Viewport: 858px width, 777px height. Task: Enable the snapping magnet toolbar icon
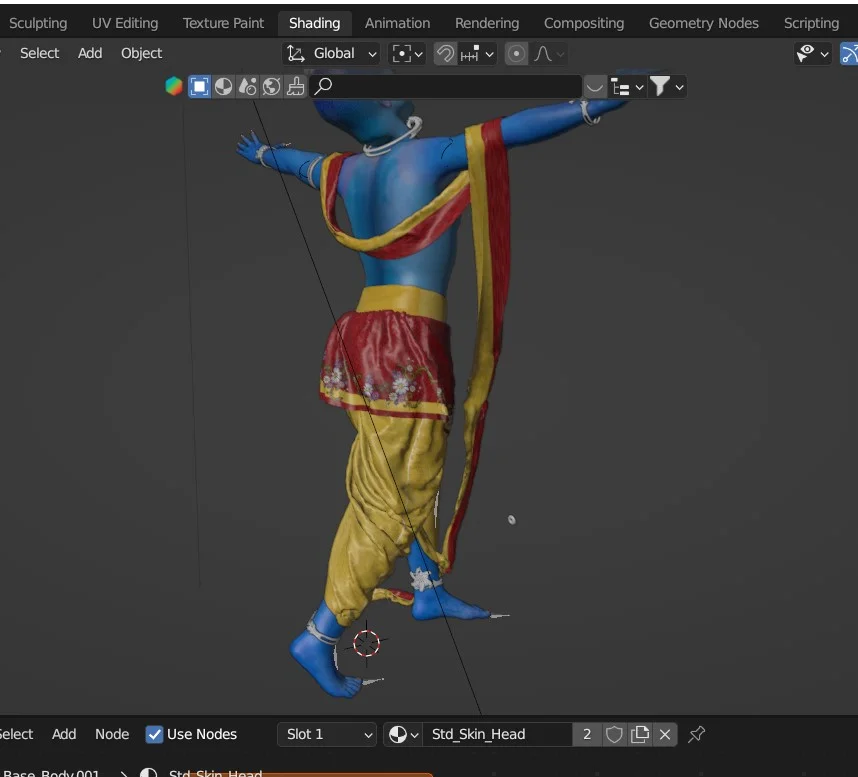coord(445,53)
